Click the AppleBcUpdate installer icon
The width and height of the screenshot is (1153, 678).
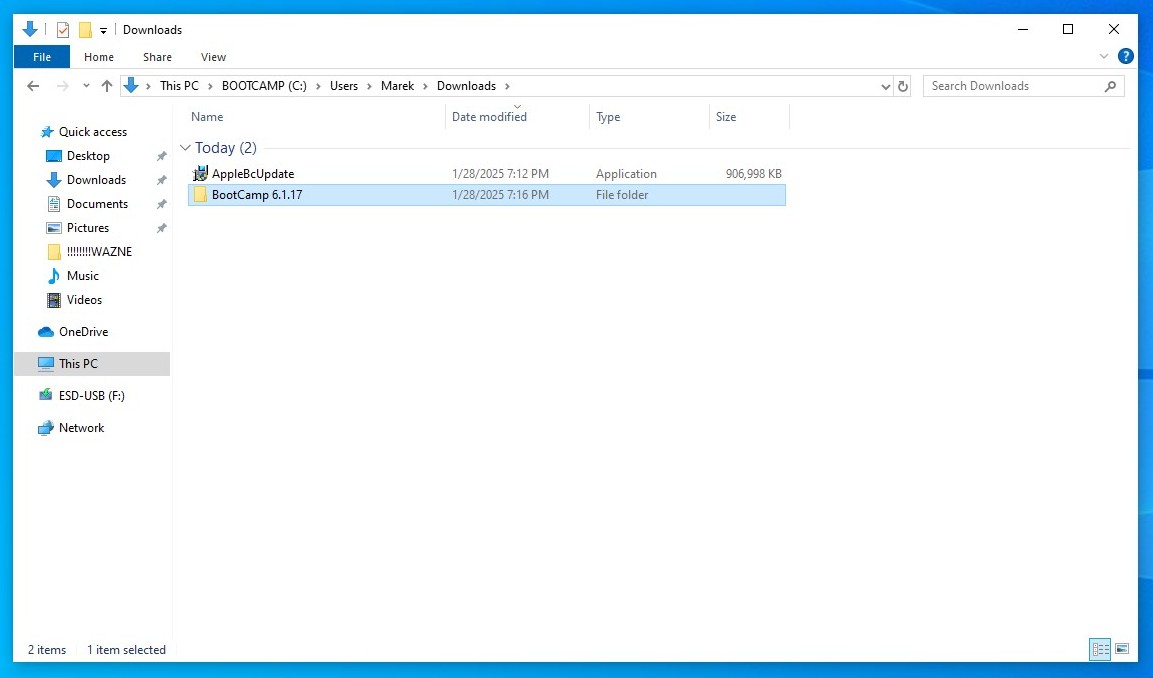[200, 174]
